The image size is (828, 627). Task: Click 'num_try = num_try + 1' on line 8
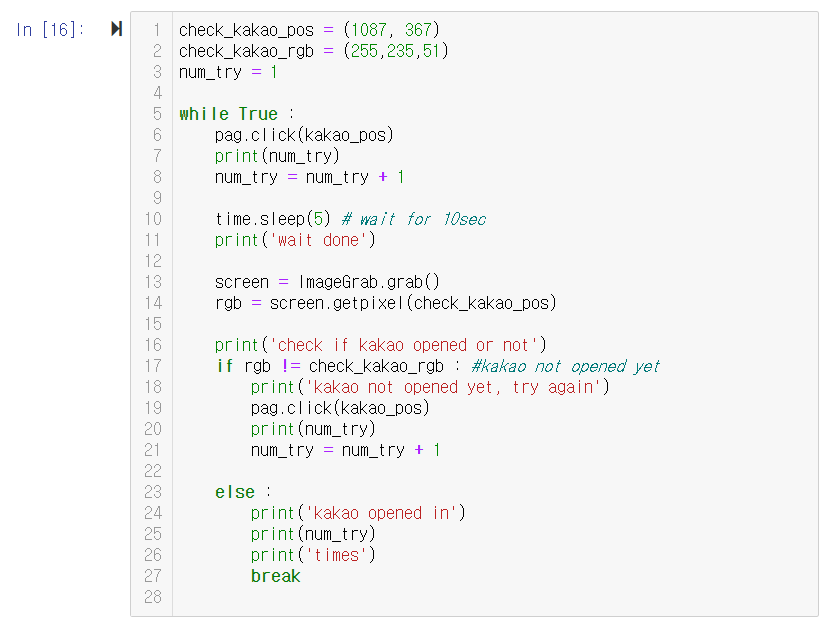pyautogui.click(x=309, y=177)
